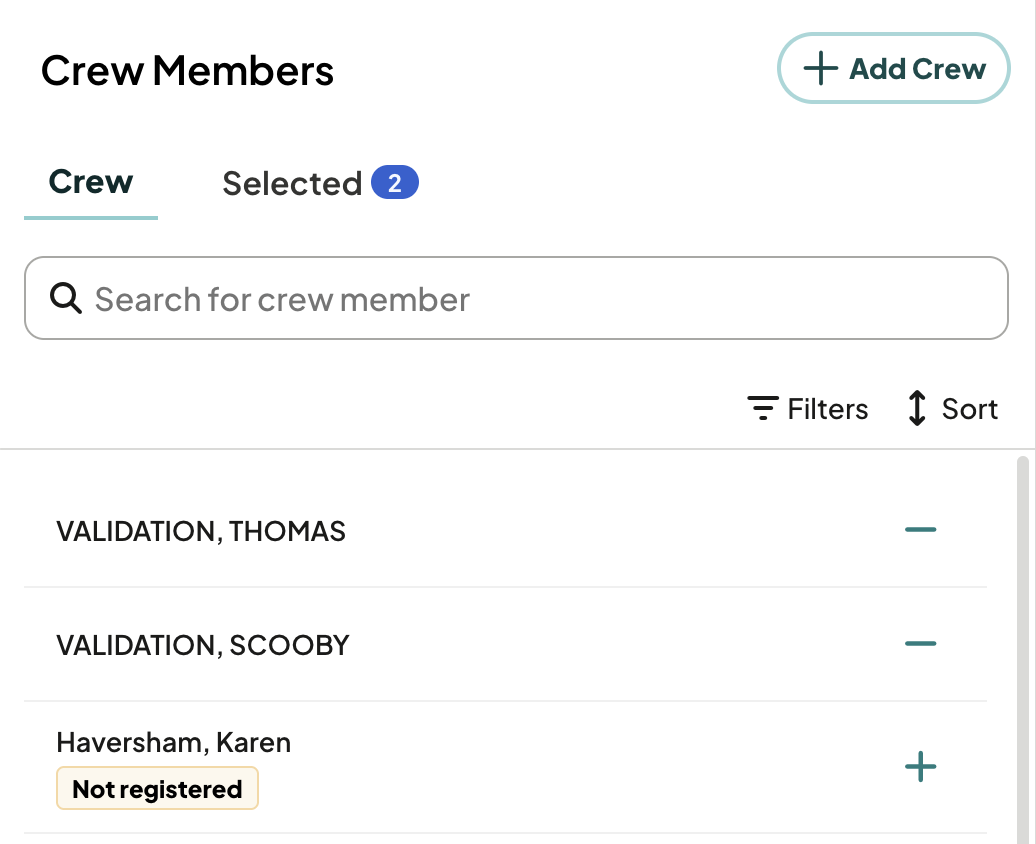The width and height of the screenshot is (1036, 844).
Task: Click the Add Crew button
Action: coord(893,68)
